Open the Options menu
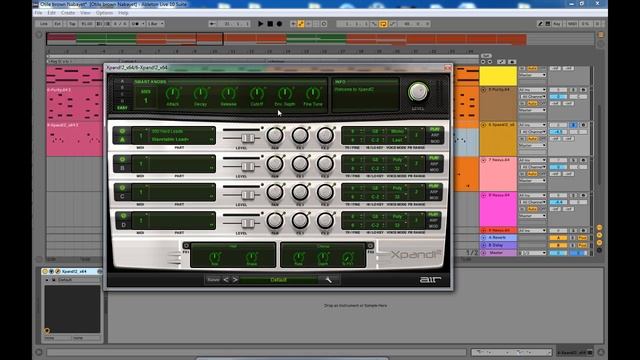This screenshot has height=360, width=640. coord(104,13)
